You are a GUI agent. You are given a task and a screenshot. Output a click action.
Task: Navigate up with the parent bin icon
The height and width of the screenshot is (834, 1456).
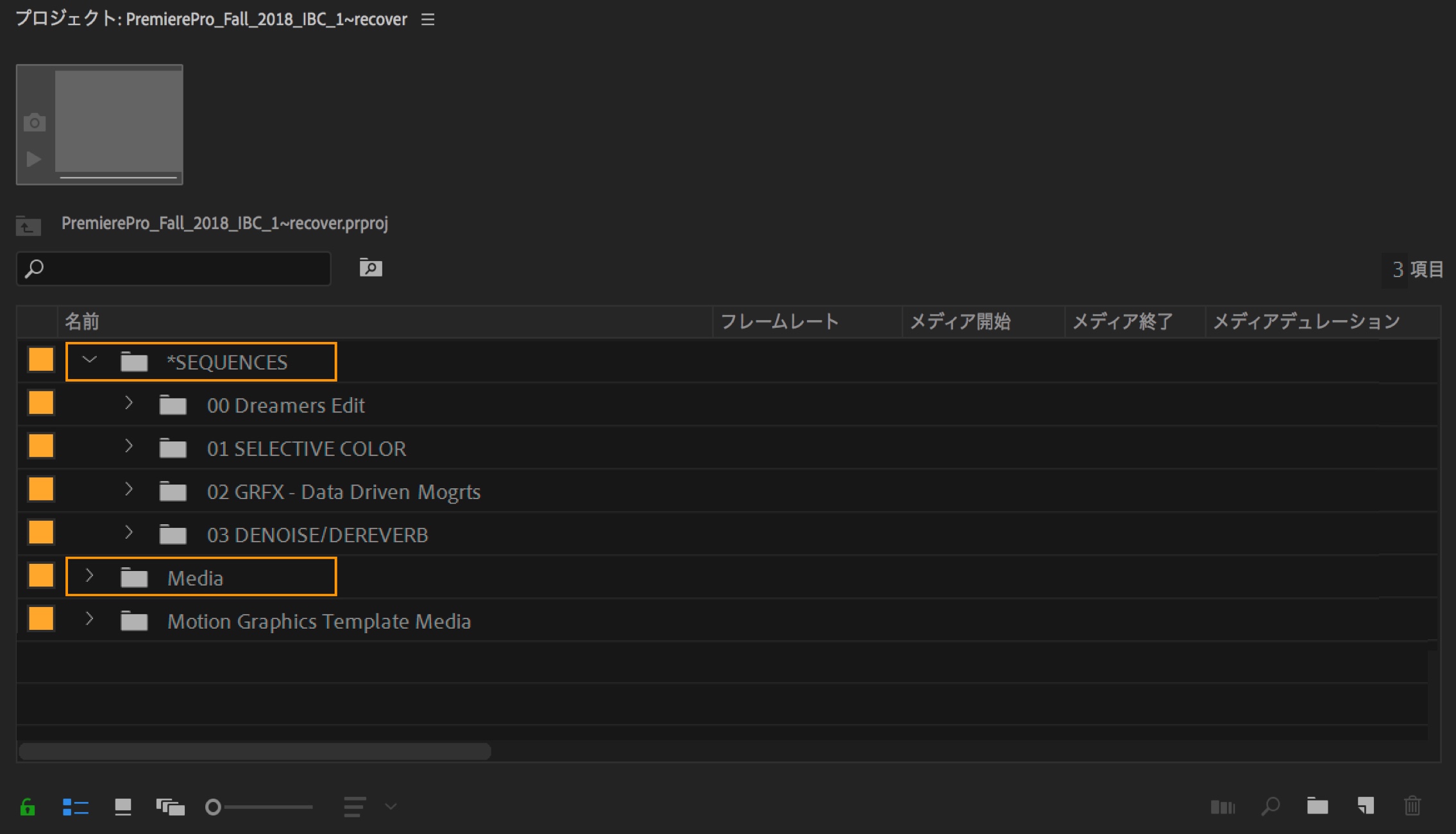(28, 225)
